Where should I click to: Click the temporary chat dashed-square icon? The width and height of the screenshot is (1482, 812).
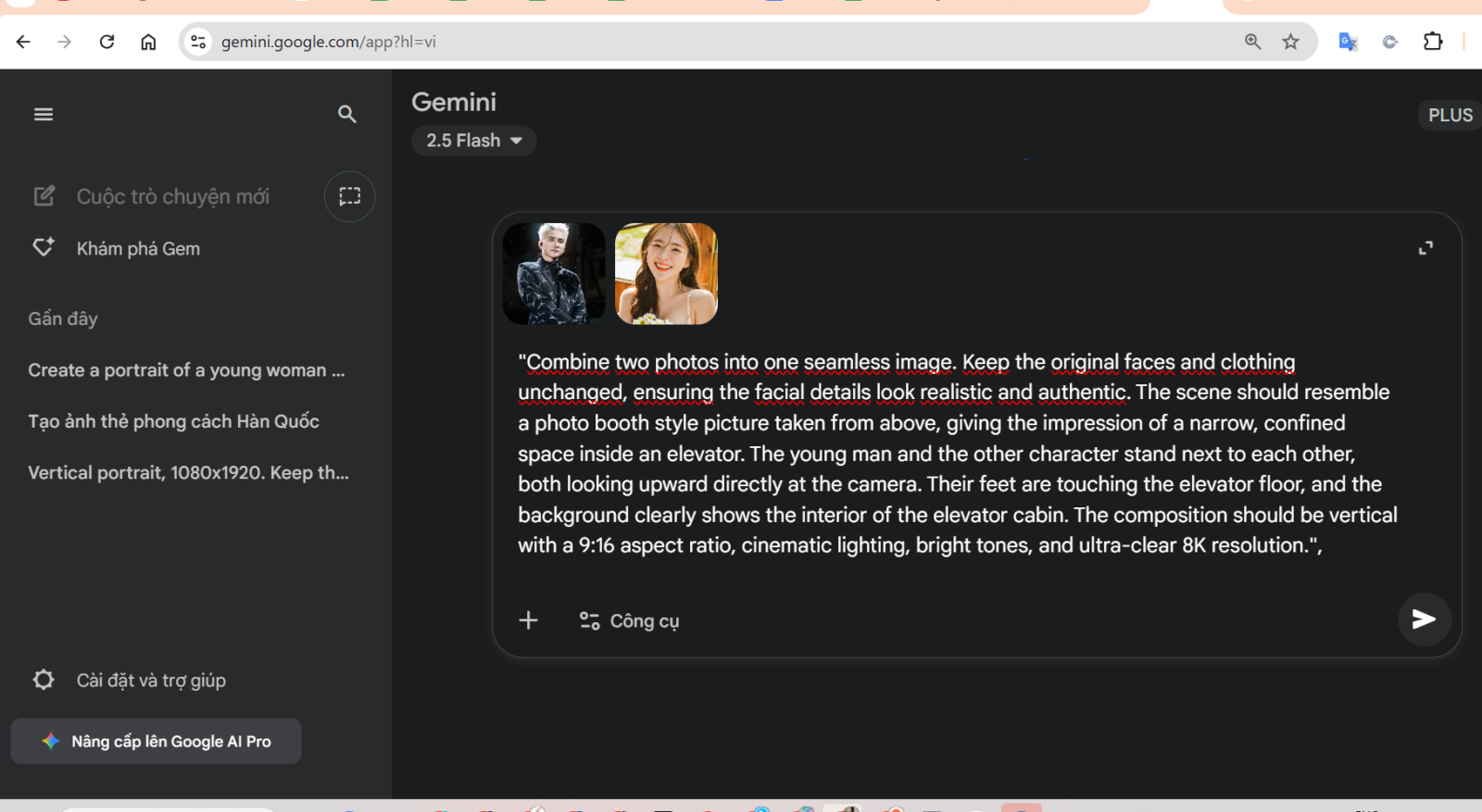349,196
